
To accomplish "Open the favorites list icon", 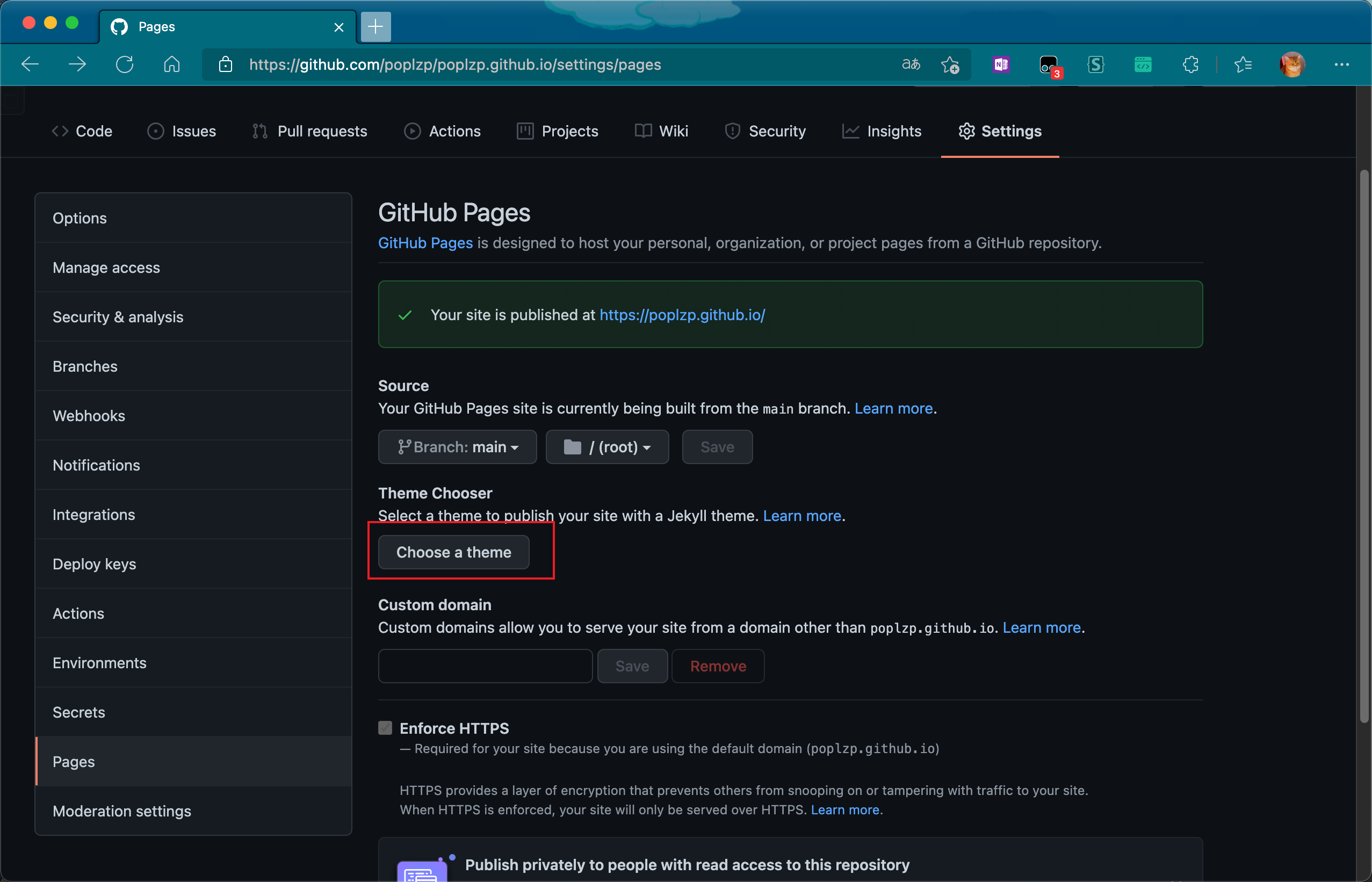I will click(1243, 64).
